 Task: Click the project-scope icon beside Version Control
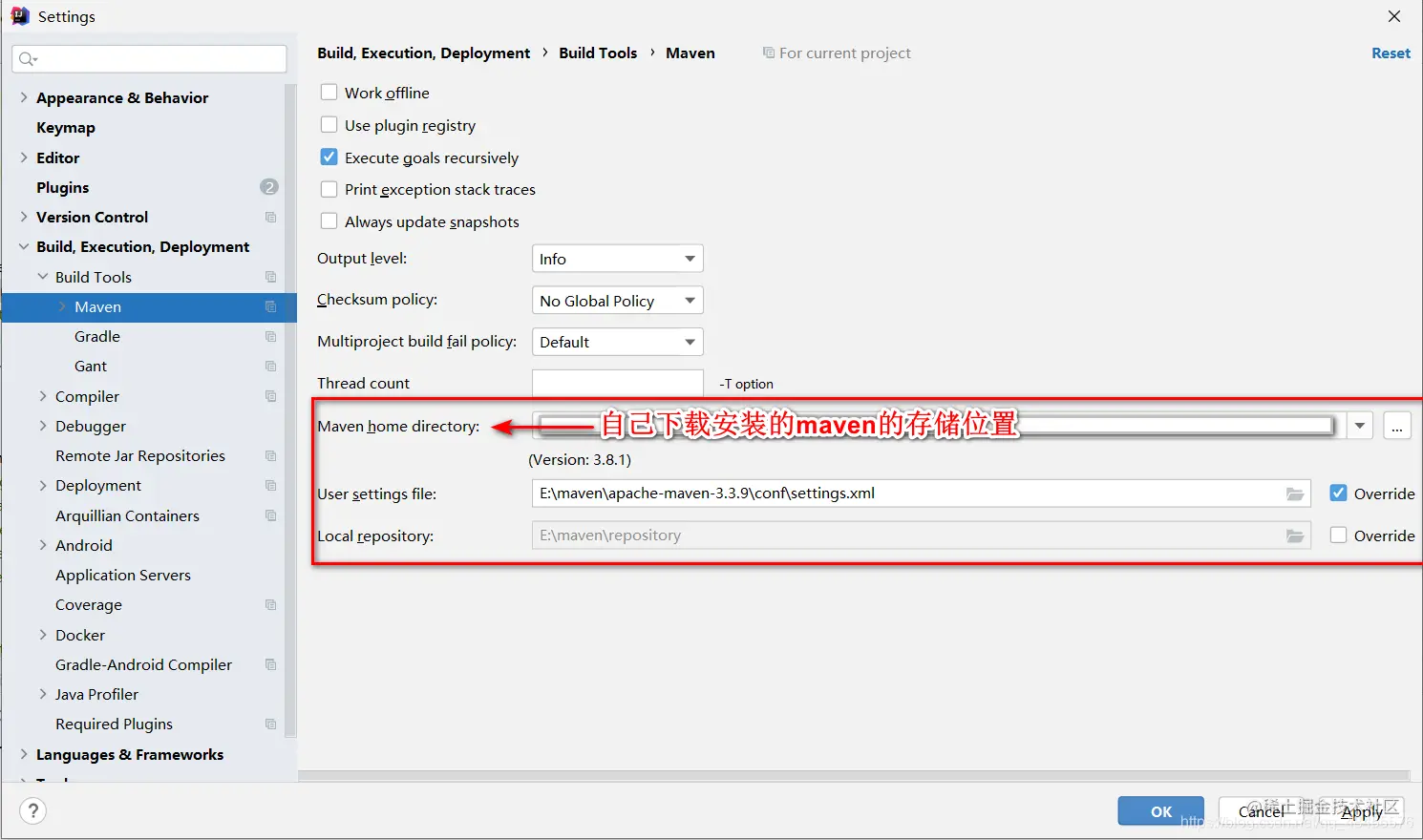pyautogui.click(x=270, y=218)
